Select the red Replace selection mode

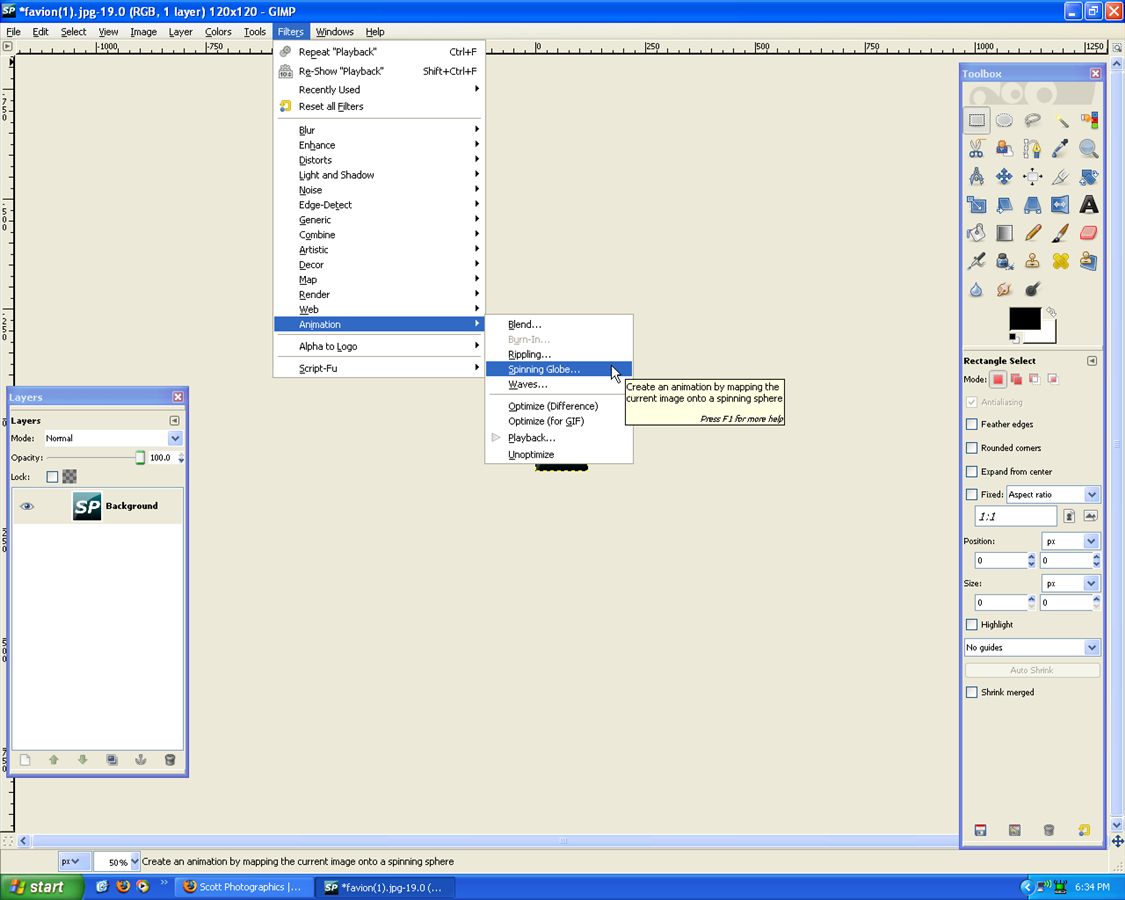pyautogui.click(x=997, y=379)
